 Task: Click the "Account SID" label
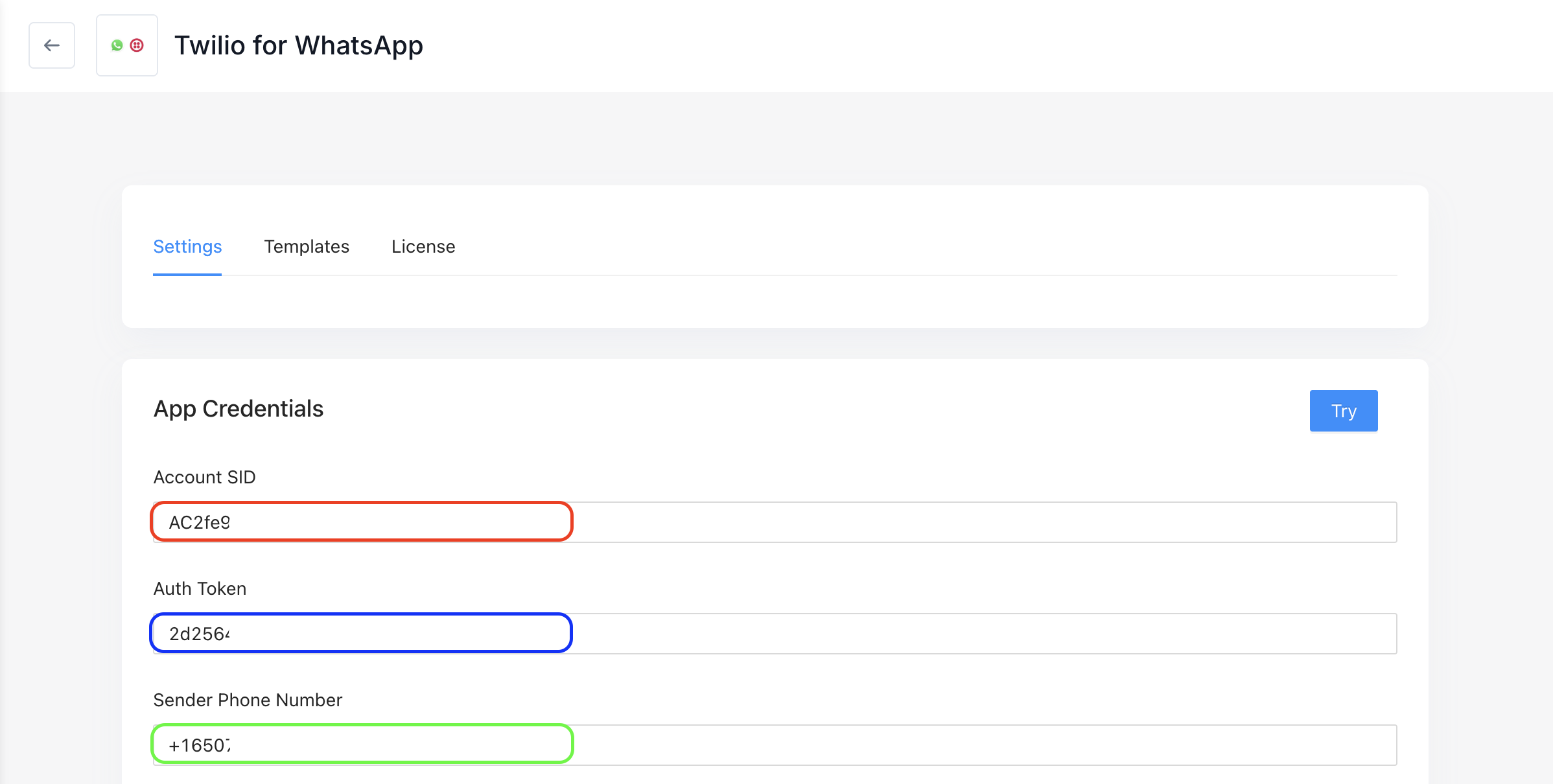[x=205, y=478]
